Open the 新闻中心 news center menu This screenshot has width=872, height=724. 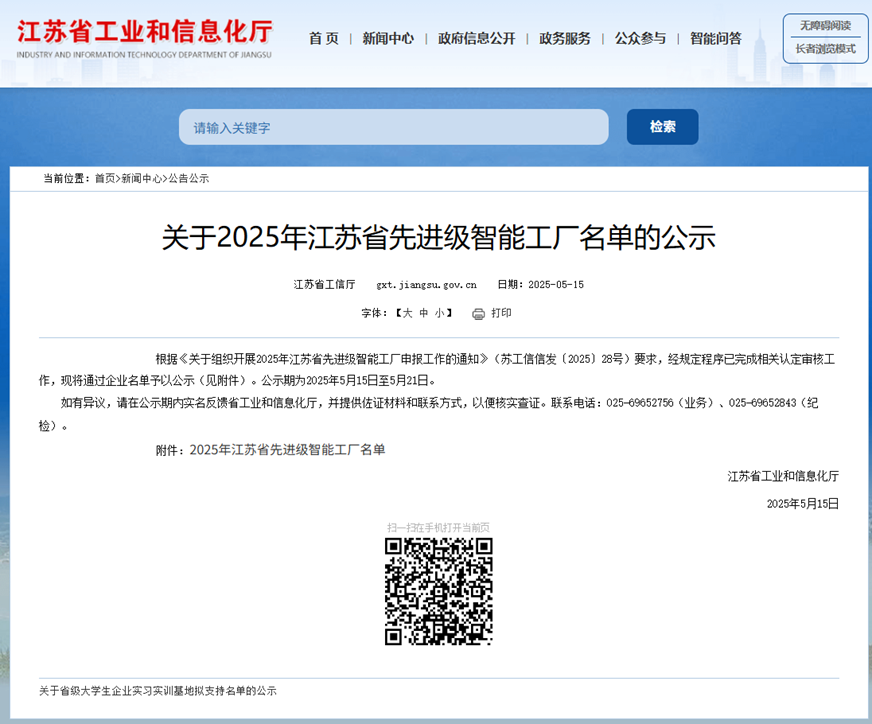pos(388,38)
